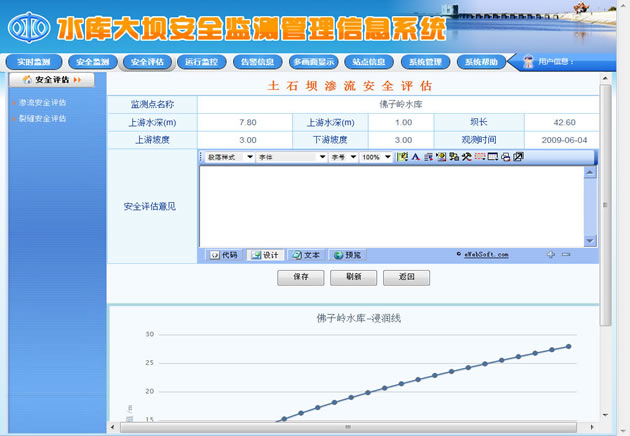Click the 刷新 refresh button
The image size is (630, 436).
click(354, 277)
